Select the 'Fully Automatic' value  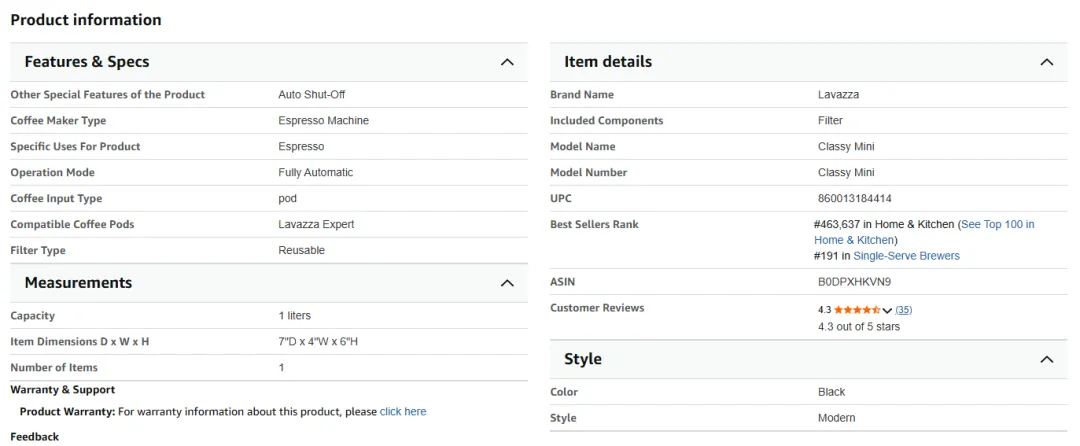[315, 173]
